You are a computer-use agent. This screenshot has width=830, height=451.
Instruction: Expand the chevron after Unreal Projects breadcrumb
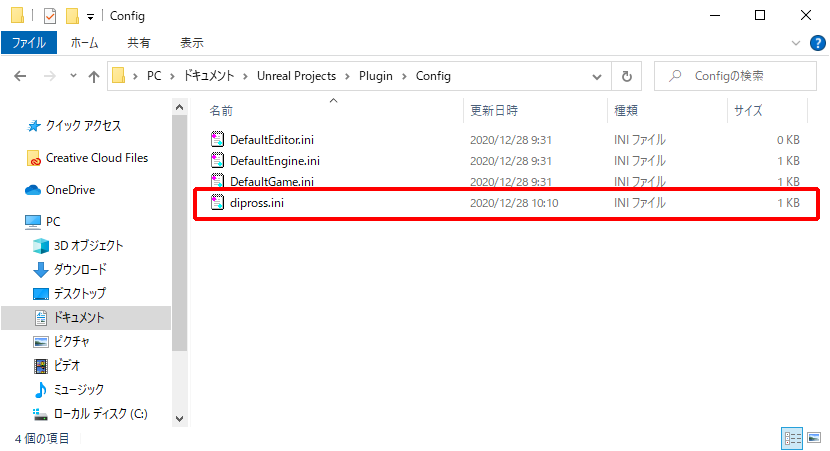point(347,76)
